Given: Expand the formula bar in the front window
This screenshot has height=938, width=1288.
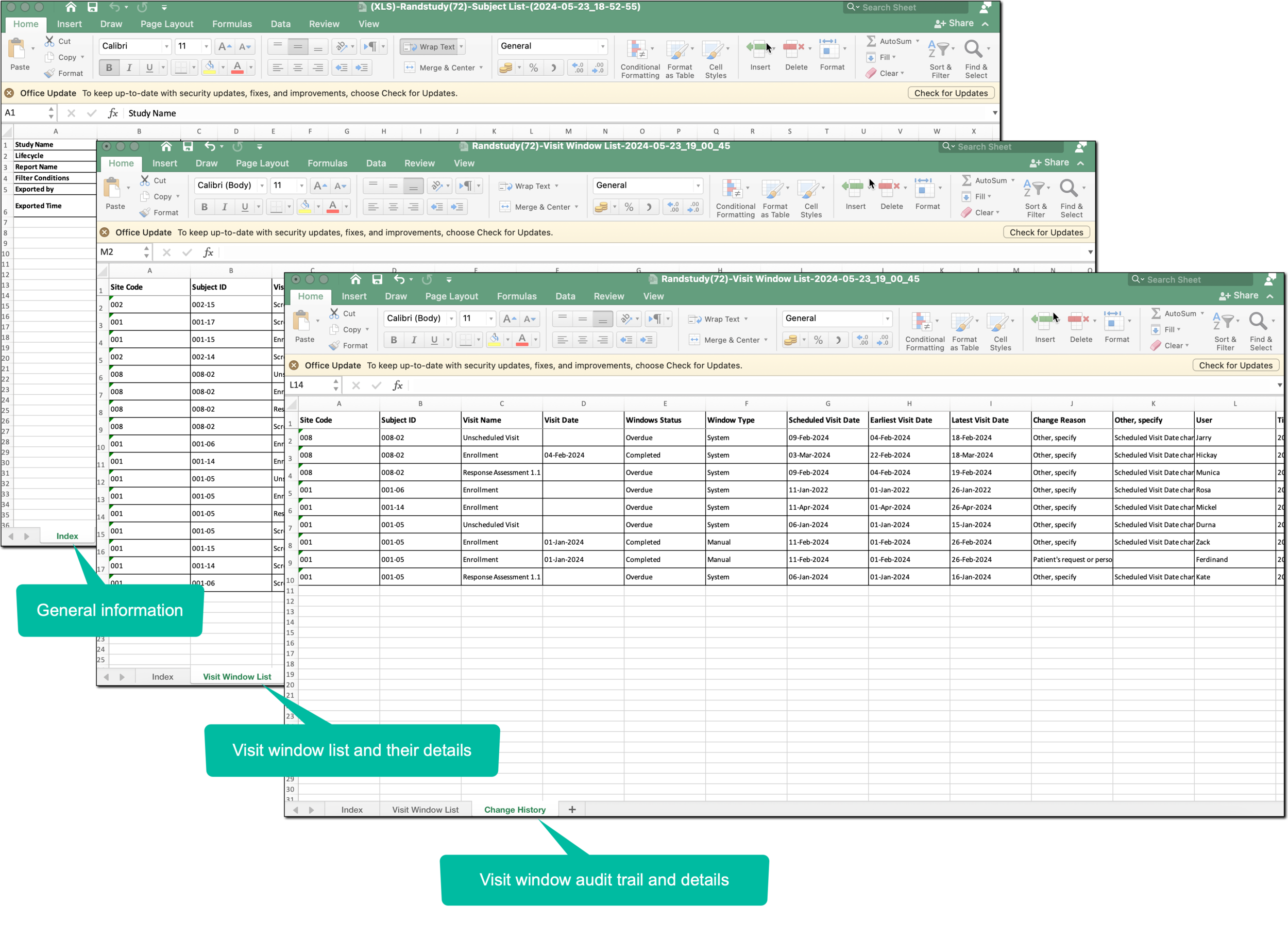Looking at the screenshot, I should click(x=1279, y=385).
